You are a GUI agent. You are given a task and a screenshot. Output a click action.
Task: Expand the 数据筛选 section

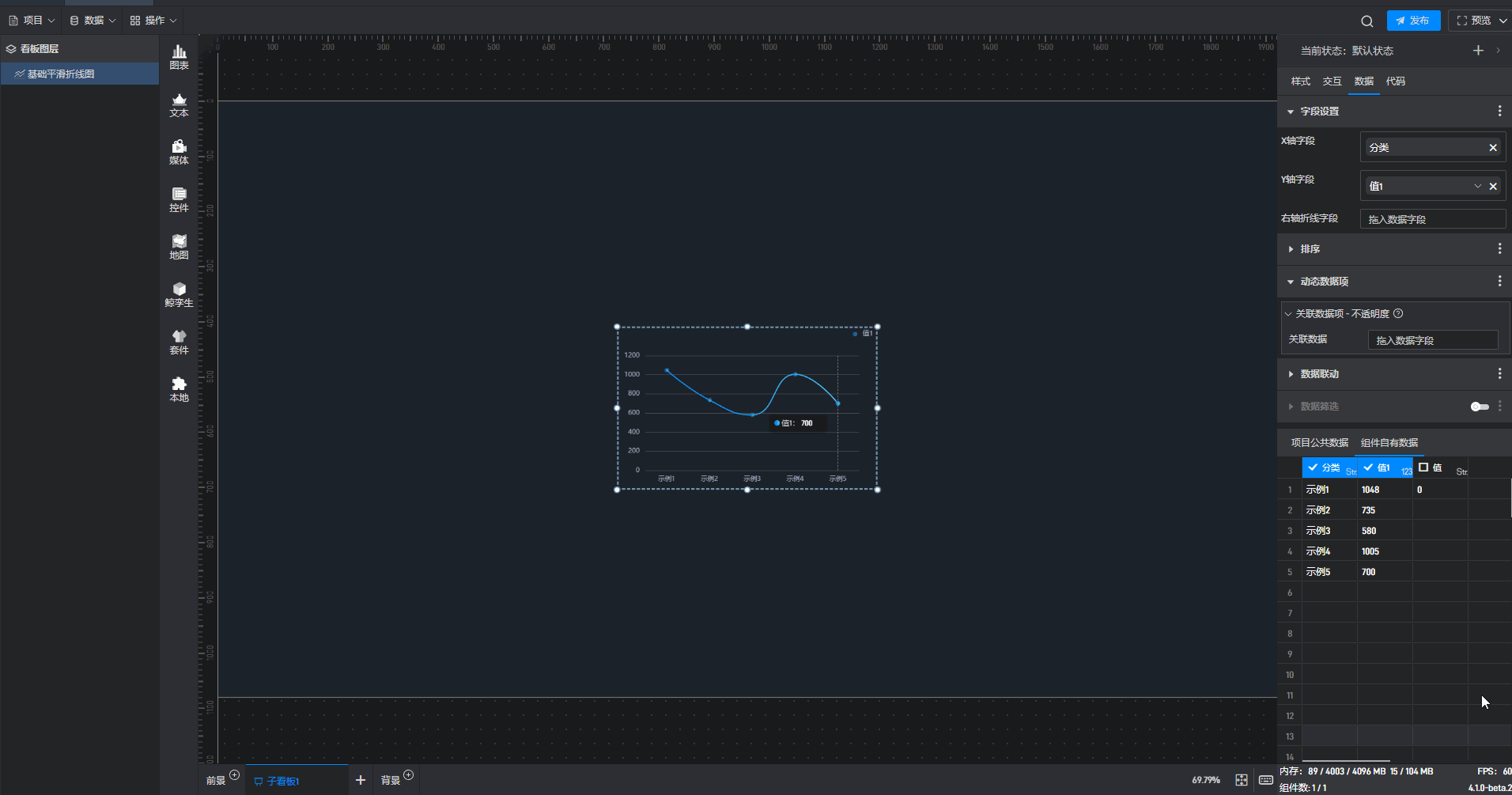coord(1291,407)
